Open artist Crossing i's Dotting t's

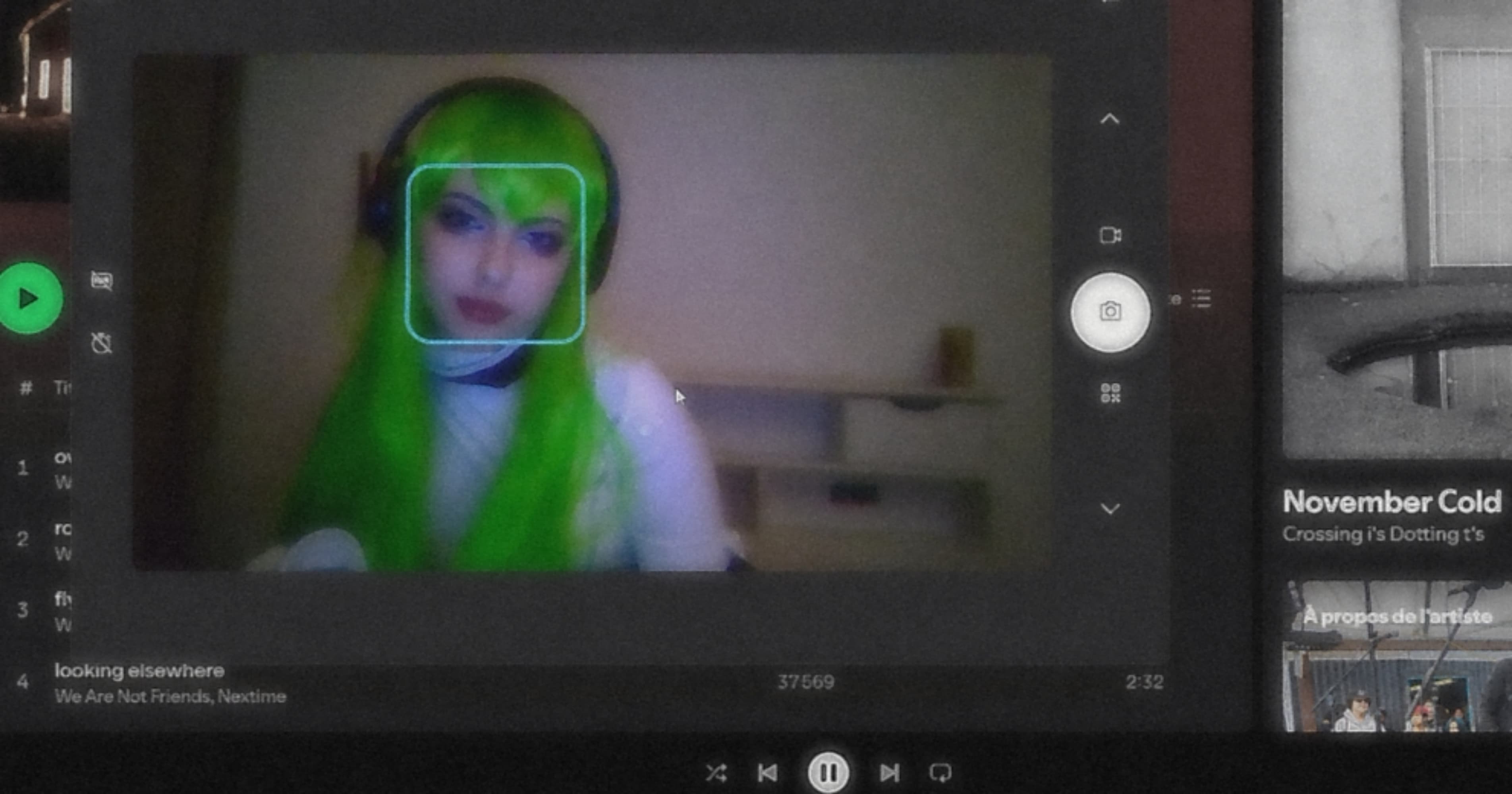pyautogui.click(x=1382, y=534)
